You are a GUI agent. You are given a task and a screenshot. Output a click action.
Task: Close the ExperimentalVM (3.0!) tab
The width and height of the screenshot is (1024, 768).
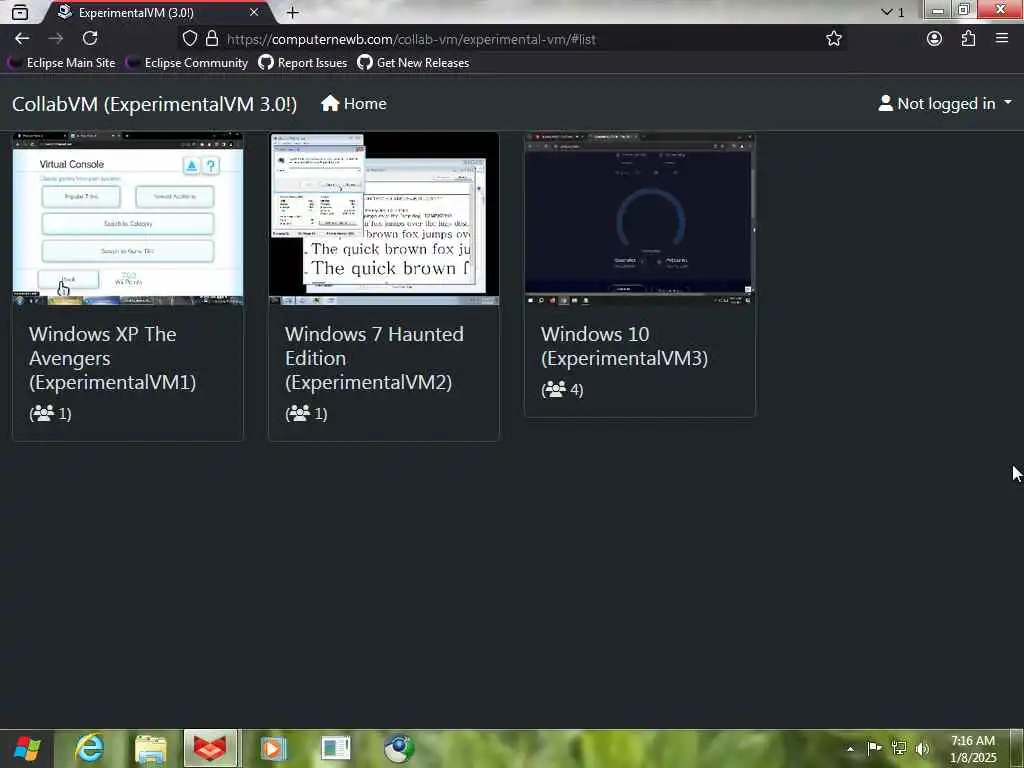(x=253, y=12)
